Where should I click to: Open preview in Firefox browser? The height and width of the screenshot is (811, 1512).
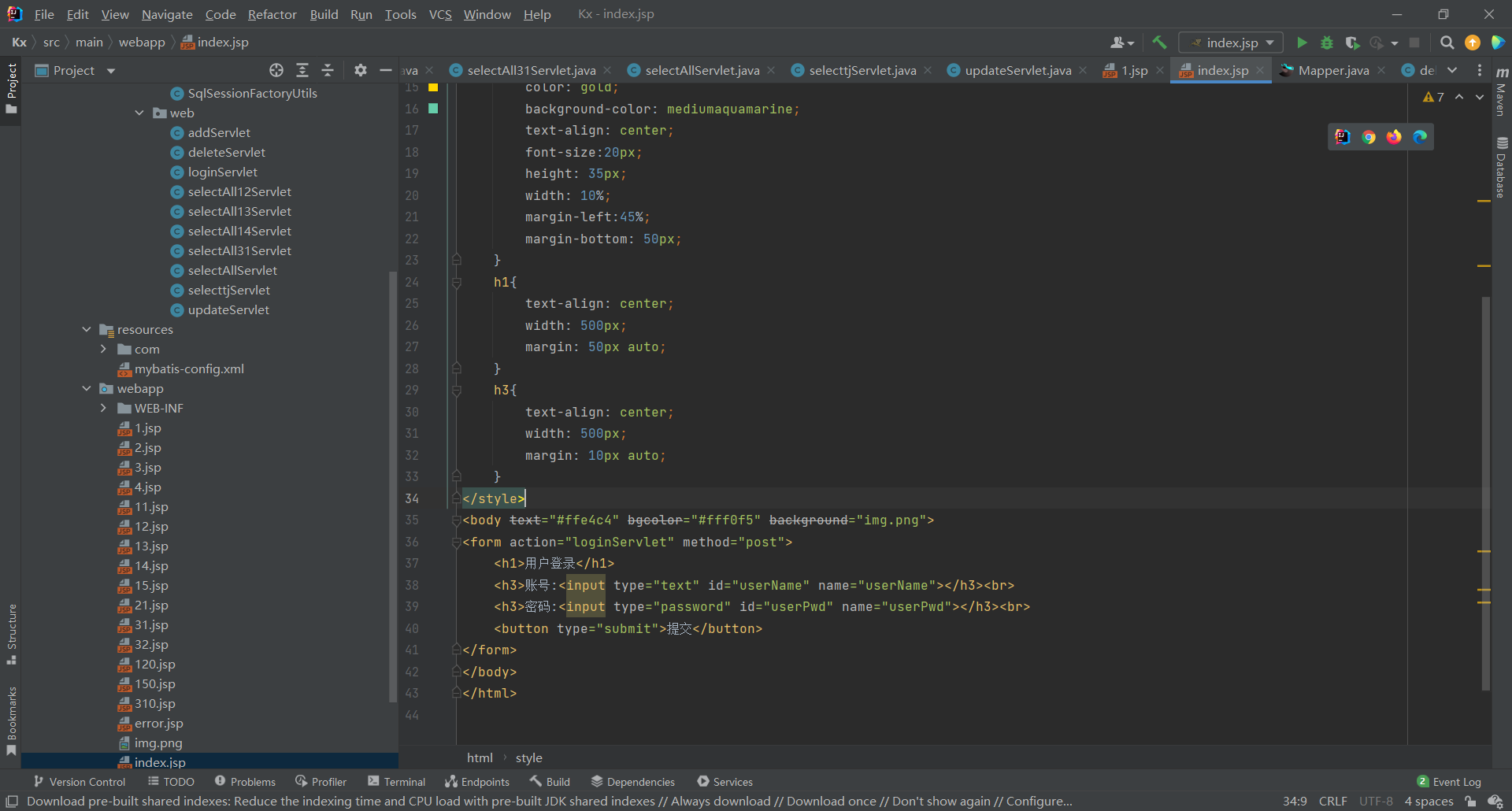point(1394,137)
